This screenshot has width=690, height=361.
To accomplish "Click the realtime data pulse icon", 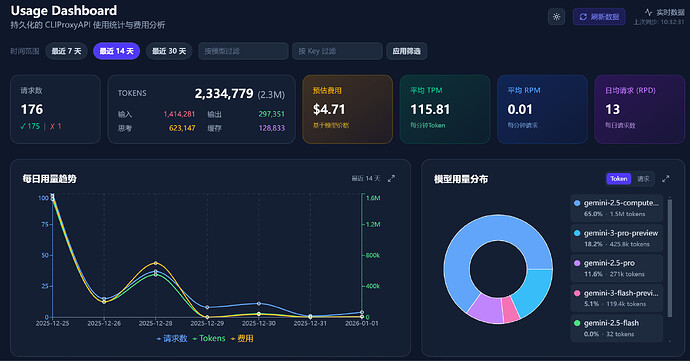I will coord(648,12).
